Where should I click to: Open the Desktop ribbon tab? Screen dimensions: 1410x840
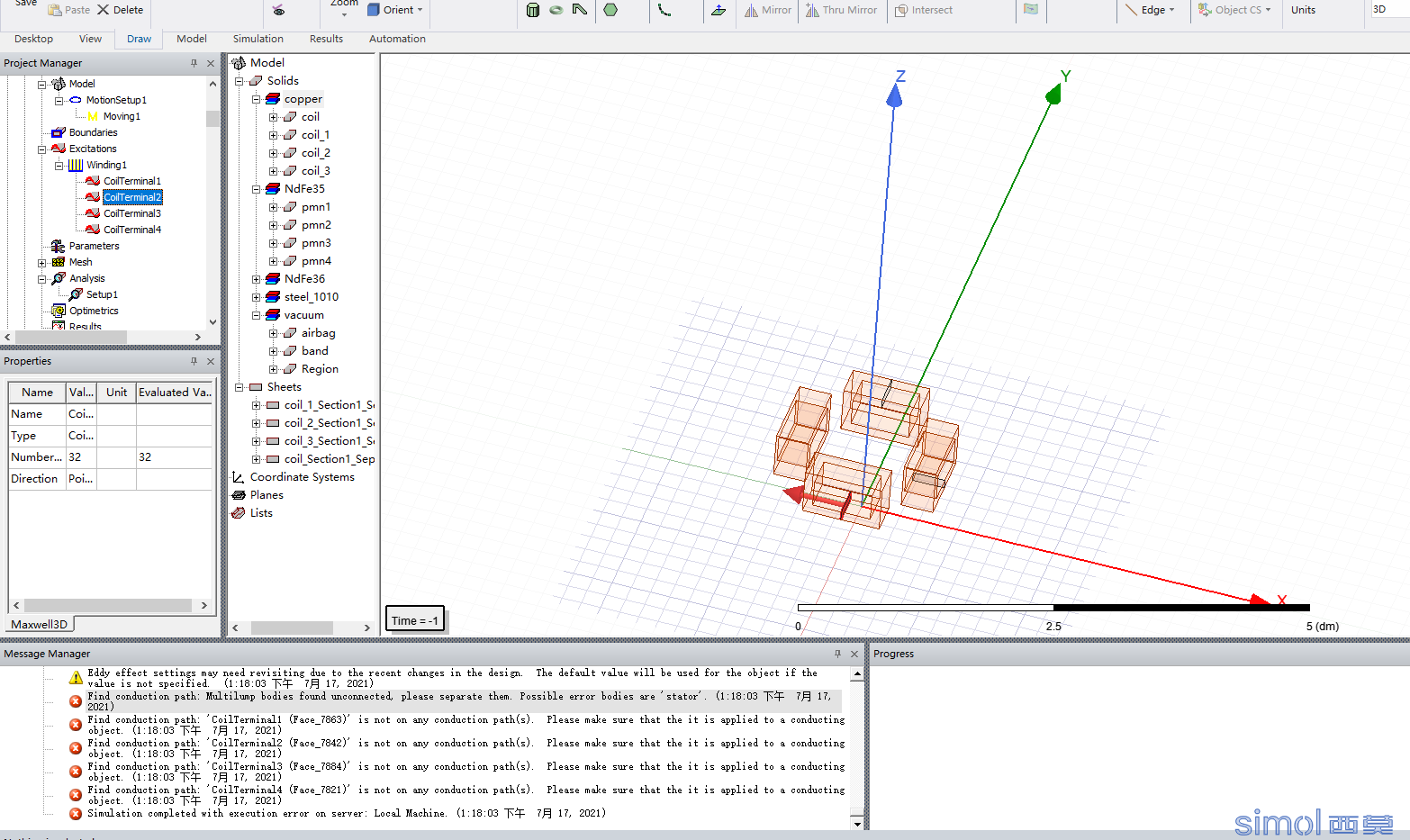tap(33, 39)
